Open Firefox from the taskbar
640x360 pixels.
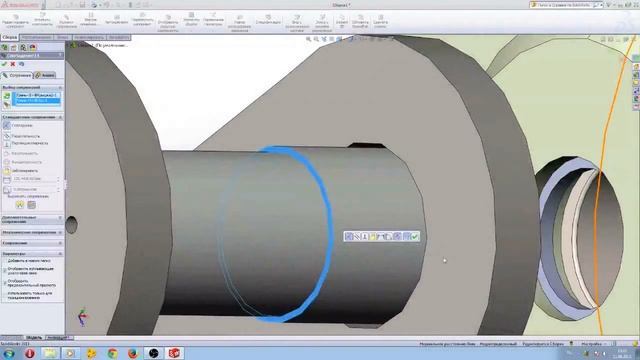coord(133,353)
